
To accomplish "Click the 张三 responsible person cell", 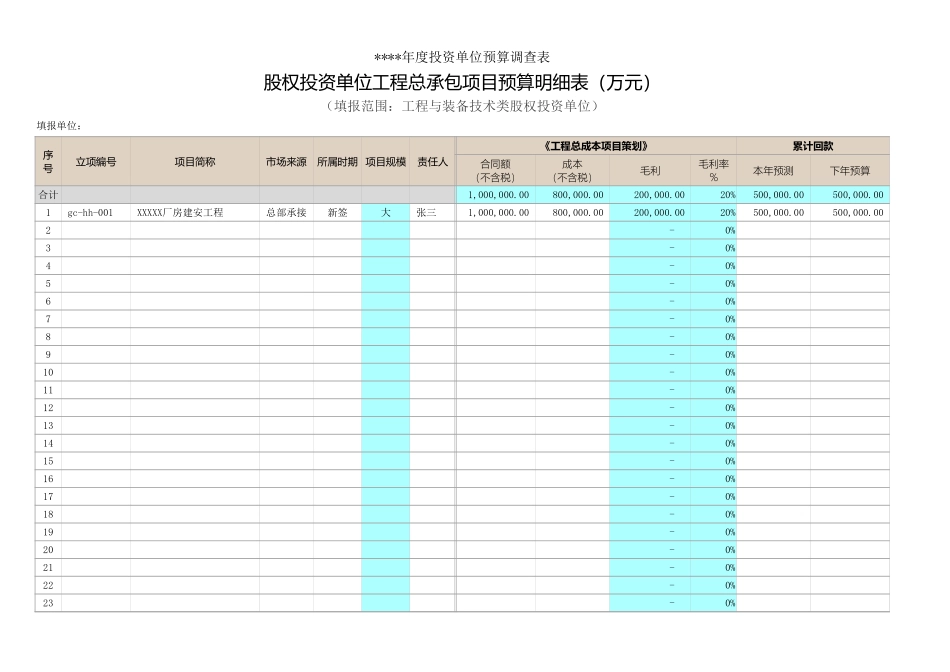I will [430, 212].
